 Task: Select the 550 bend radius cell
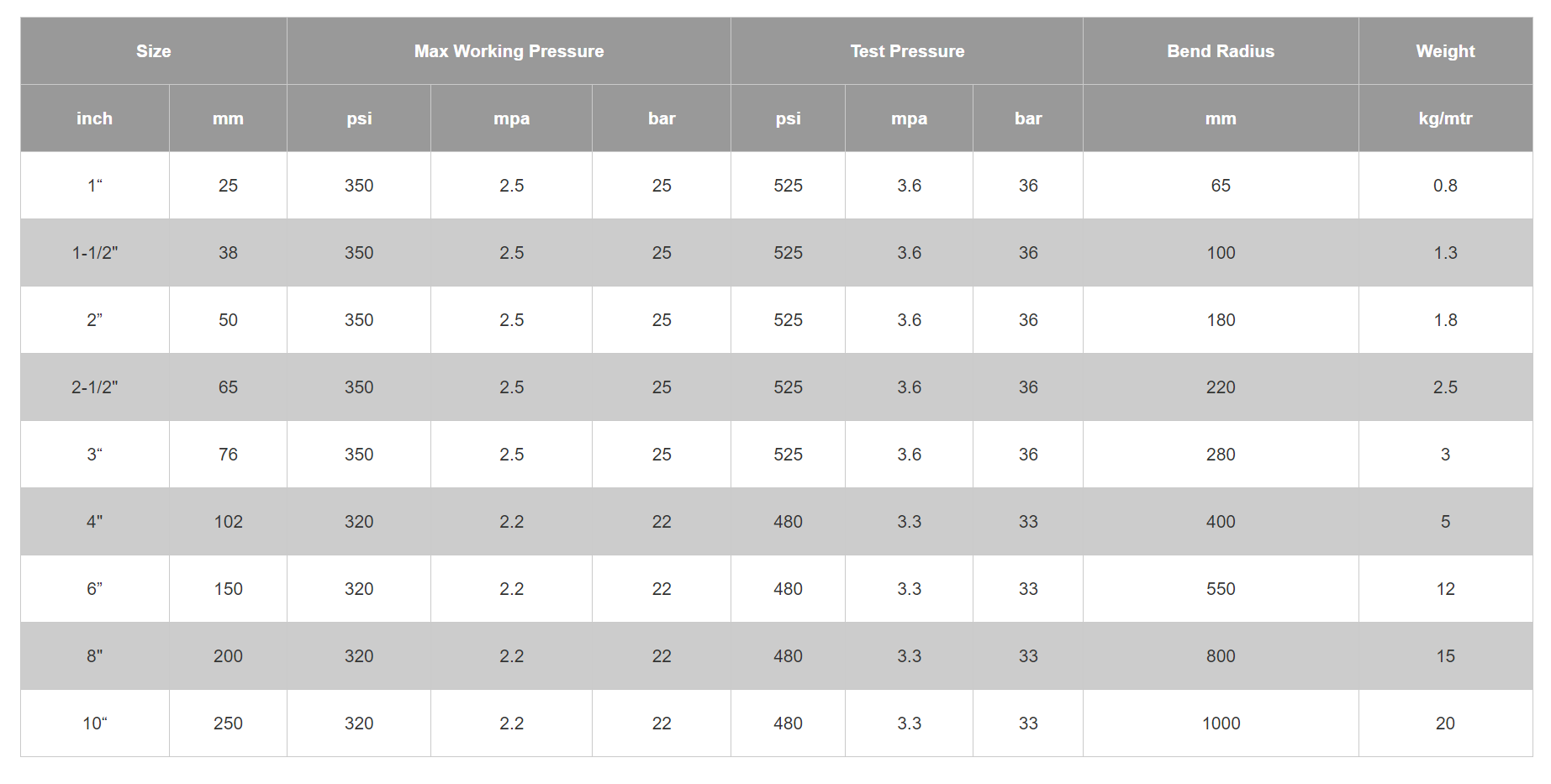pyautogui.click(x=1221, y=589)
